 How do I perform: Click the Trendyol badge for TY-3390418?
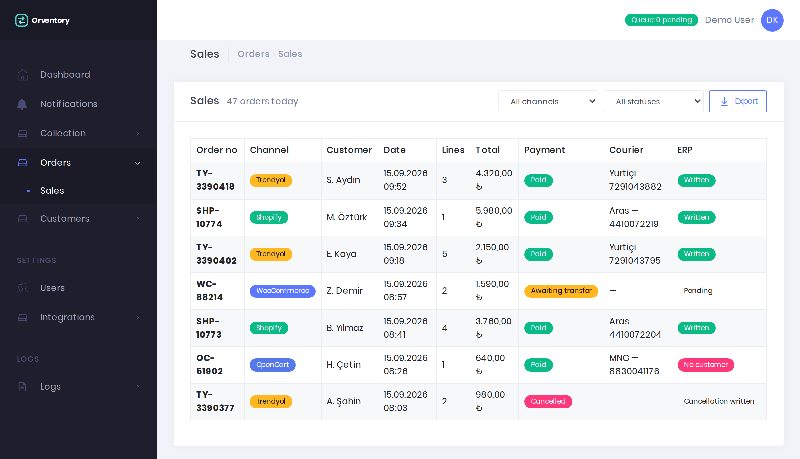271,180
